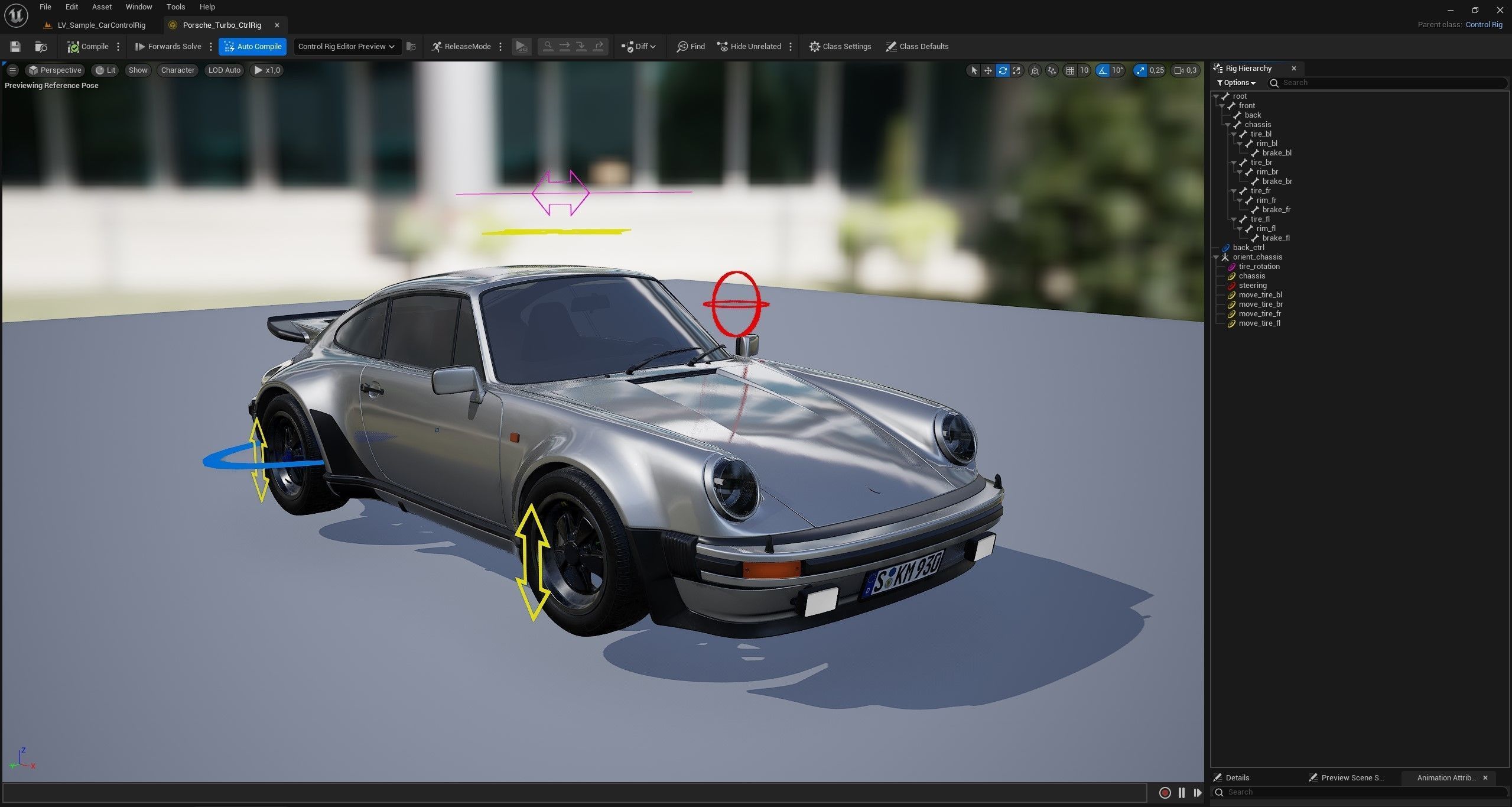This screenshot has height=807, width=1512.
Task: Click the show current statement icon
Action: pyautogui.click(x=548, y=46)
